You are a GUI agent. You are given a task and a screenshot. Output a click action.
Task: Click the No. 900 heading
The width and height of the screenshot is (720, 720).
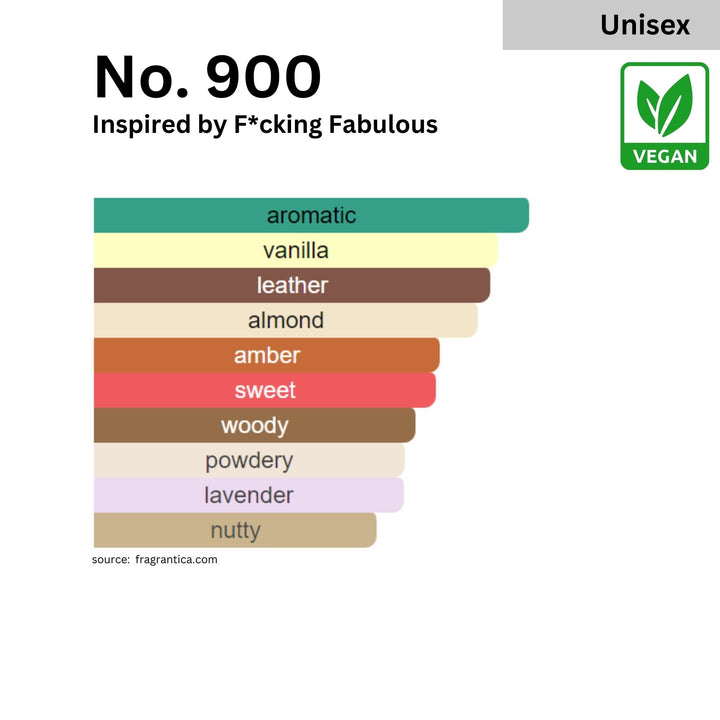click(x=208, y=76)
